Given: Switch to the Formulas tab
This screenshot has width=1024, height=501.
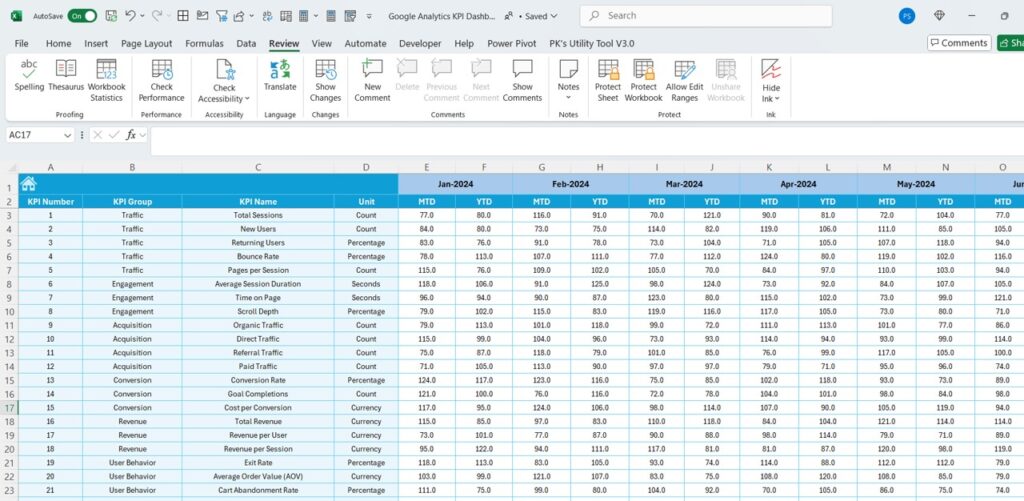Looking at the screenshot, I should (x=204, y=43).
